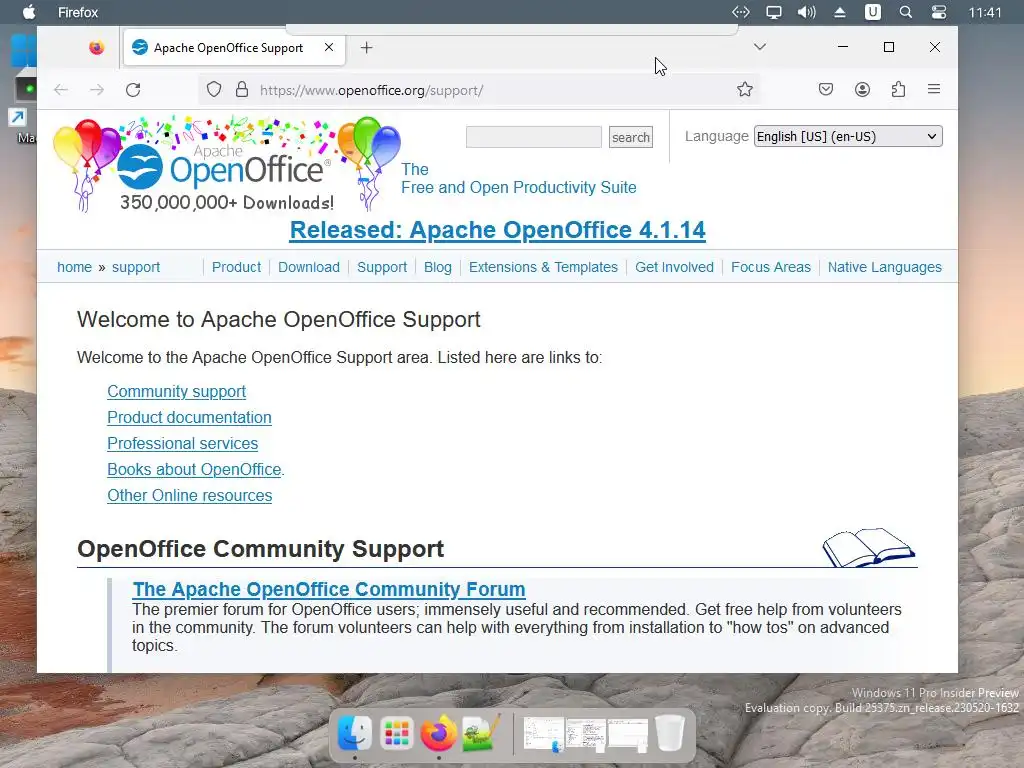1024x768 pixels.
Task: Open the Save to Pocket icon
Action: click(826, 89)
